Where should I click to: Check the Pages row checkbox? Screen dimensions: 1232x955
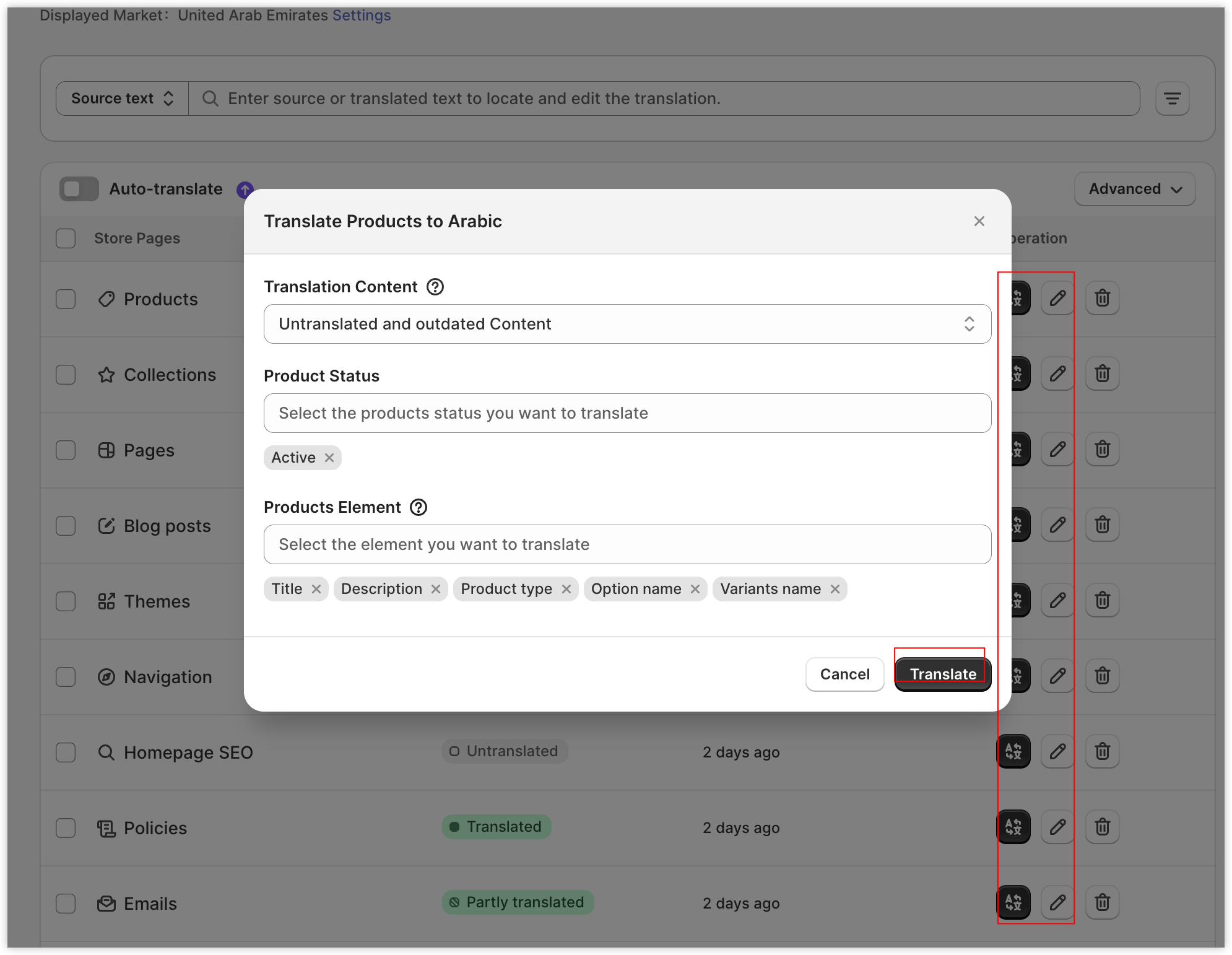pyautogui.click(x=66, y=450)
